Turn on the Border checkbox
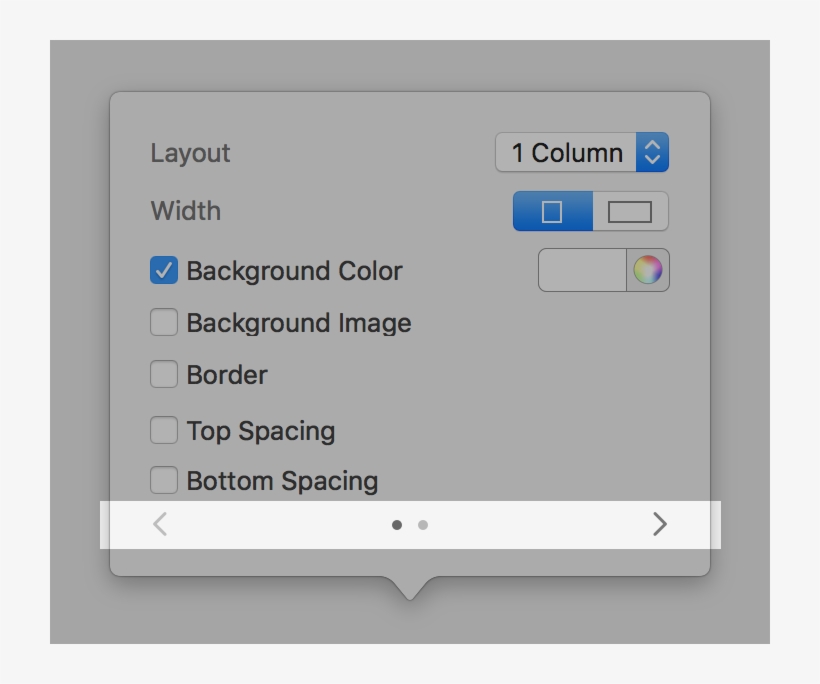Viewport: 820px width, 684px height. [163, 374]
